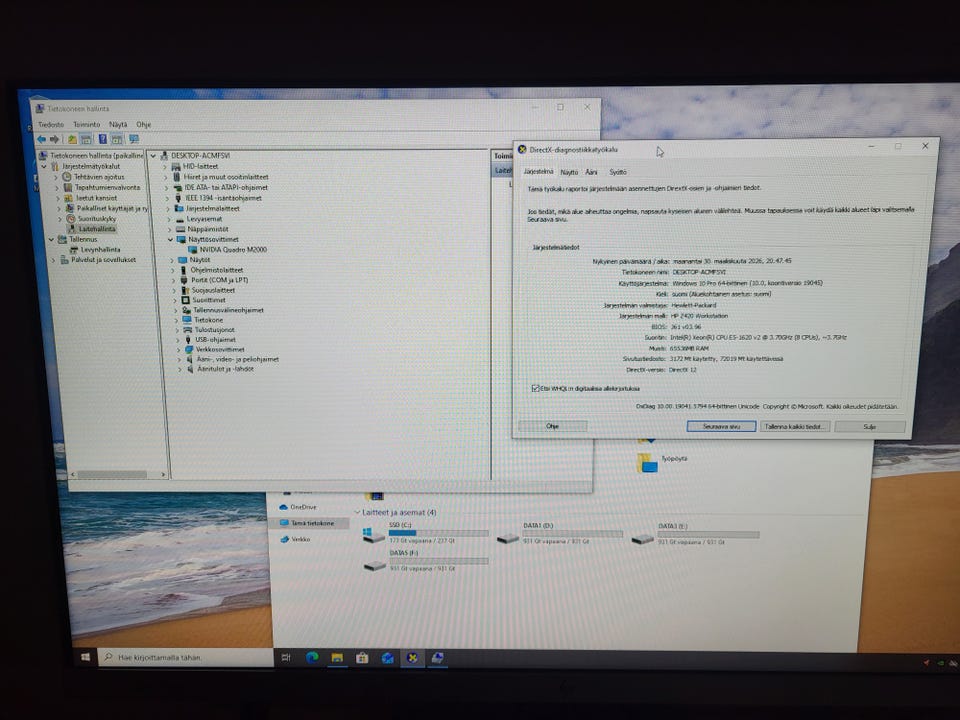Viewport: 960px width, 720px height.
Task: Select OneDrive in File Explorer sidebar
Action: (x=299, y=507)
